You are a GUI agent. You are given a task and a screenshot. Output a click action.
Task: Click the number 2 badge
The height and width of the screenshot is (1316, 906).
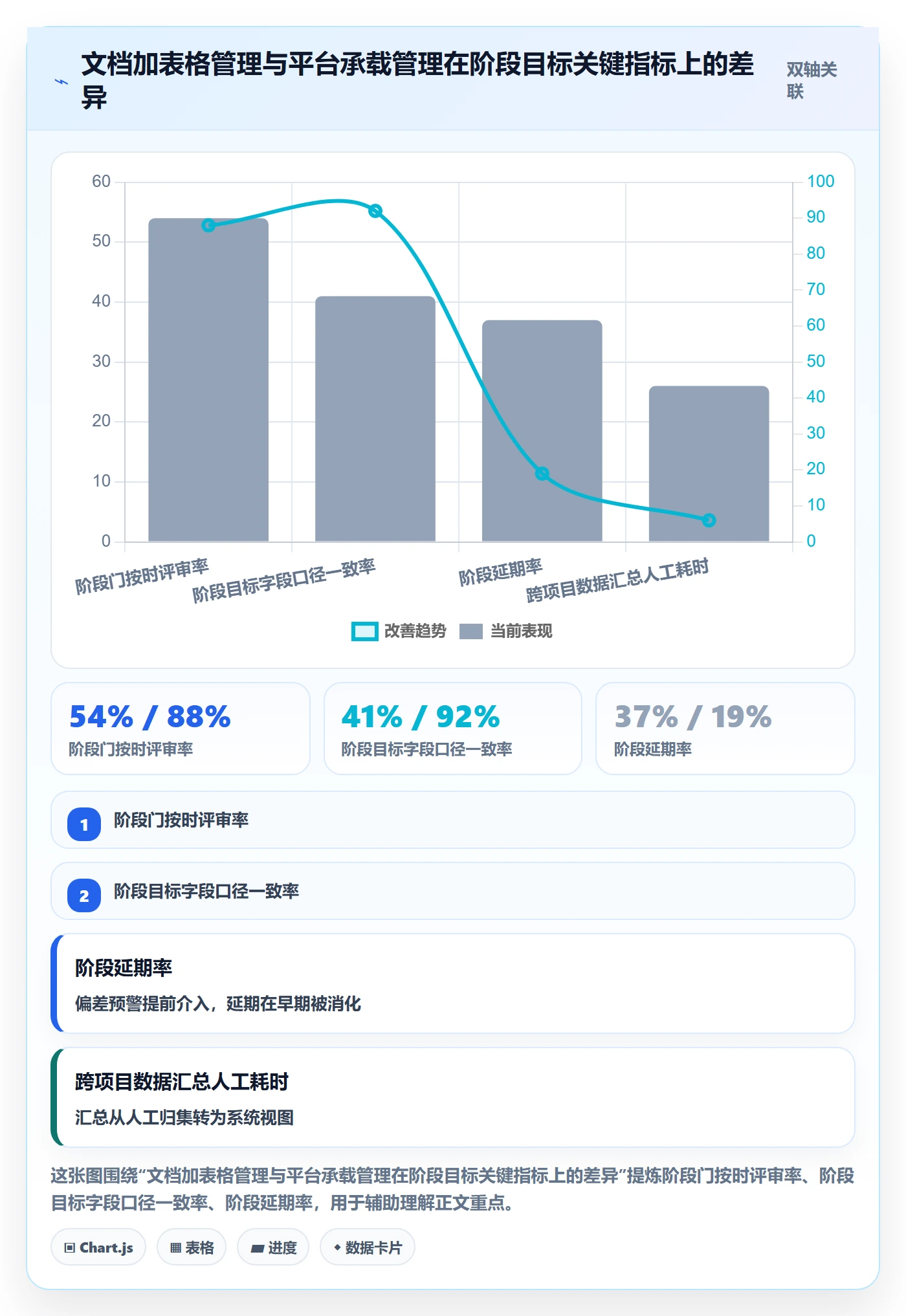click(x=84, y=895)
